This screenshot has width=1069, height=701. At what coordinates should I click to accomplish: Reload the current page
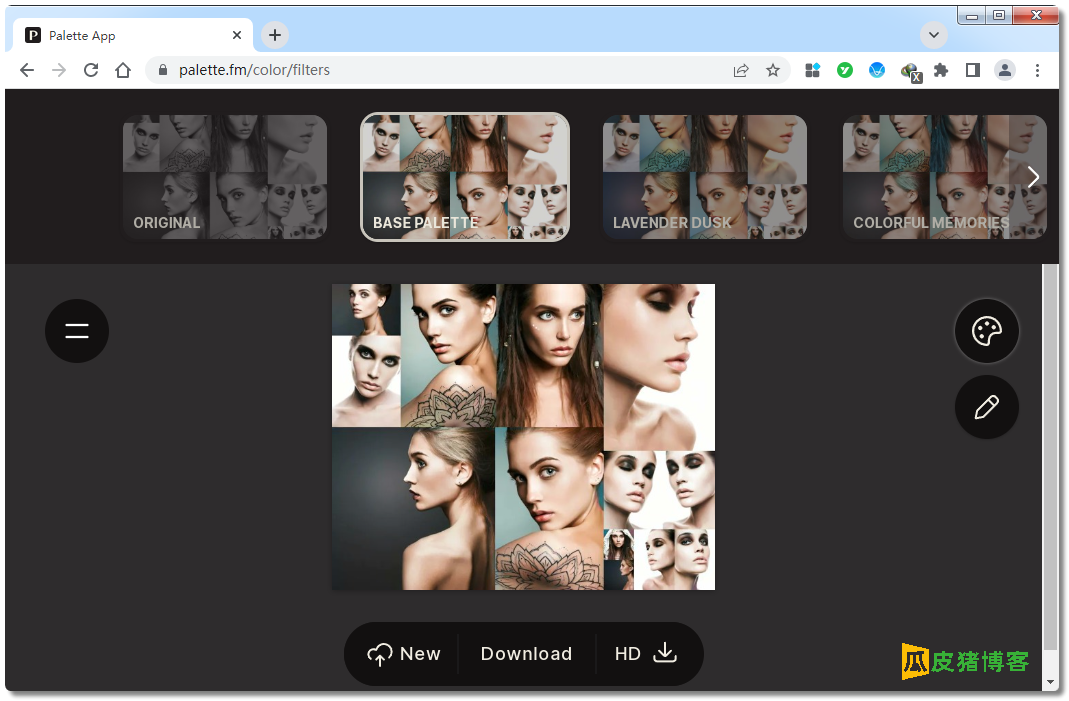[91, 70]
